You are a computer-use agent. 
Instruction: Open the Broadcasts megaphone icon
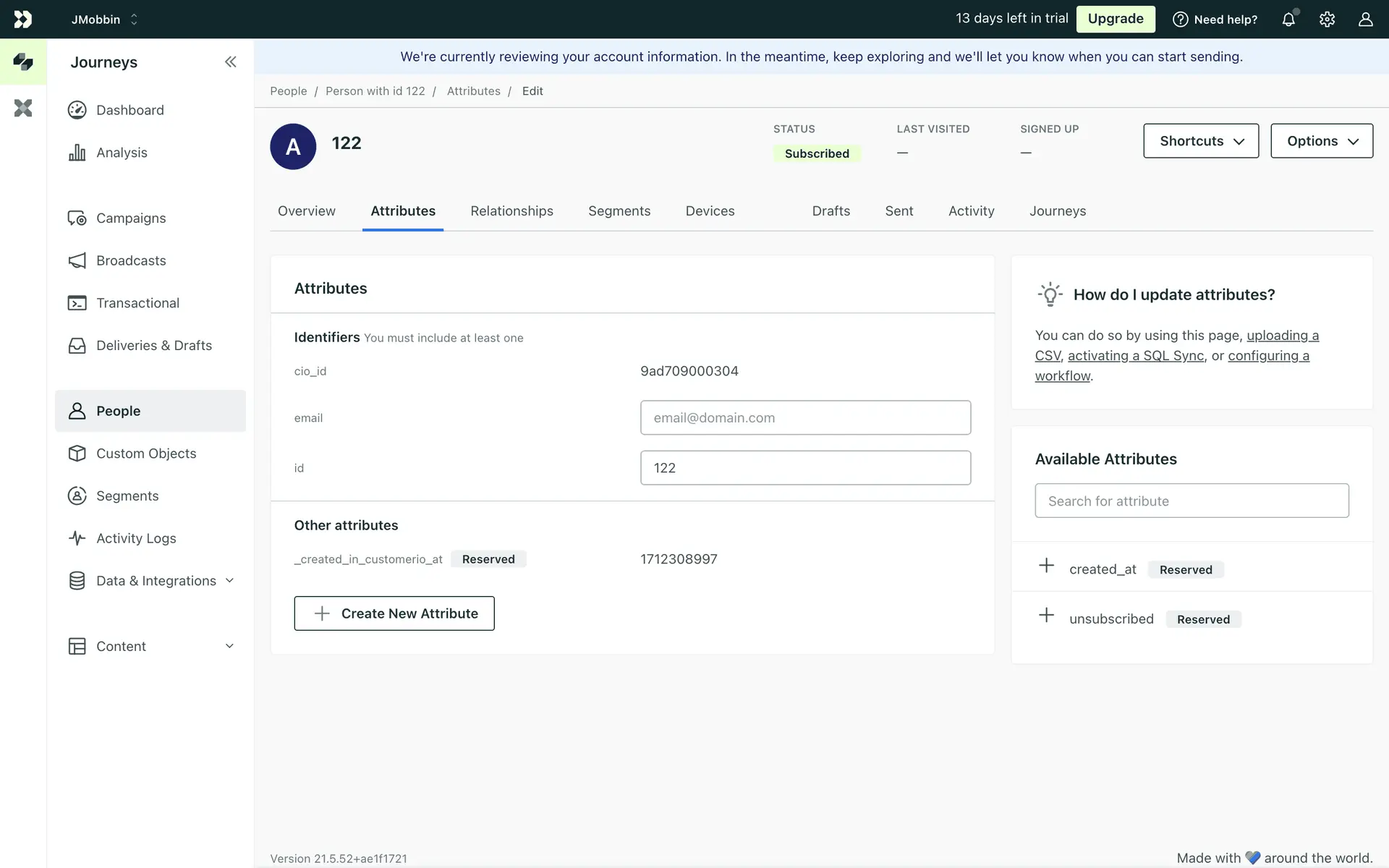point(77,260)
